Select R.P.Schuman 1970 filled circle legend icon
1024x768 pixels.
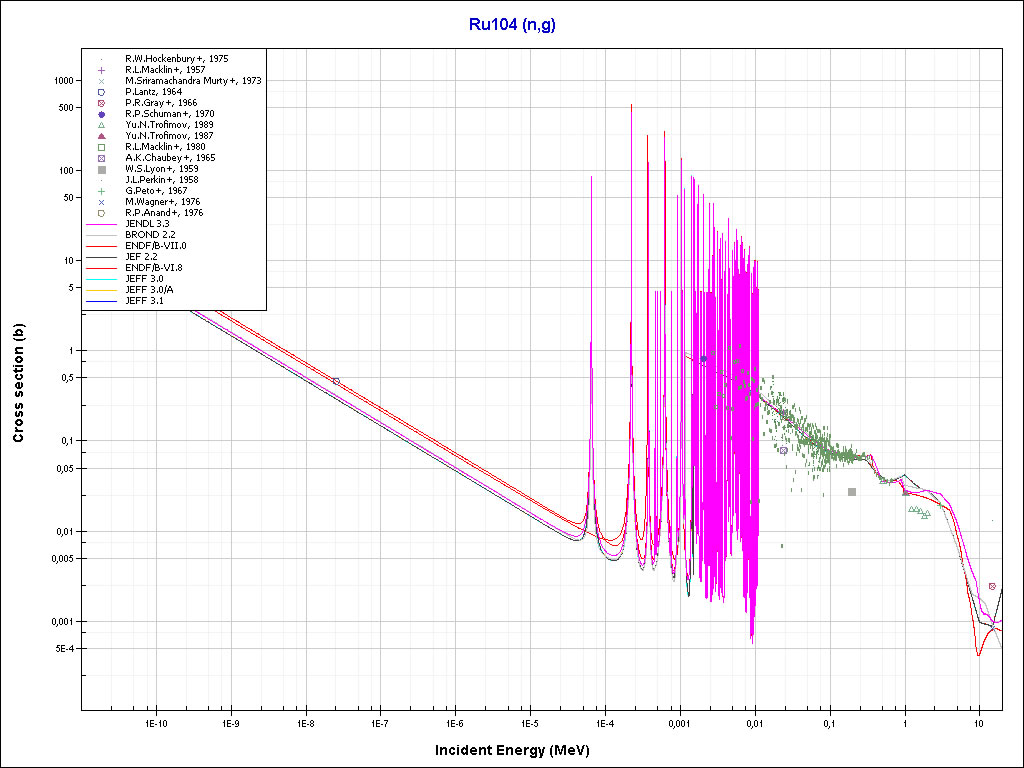click(102, 114)
